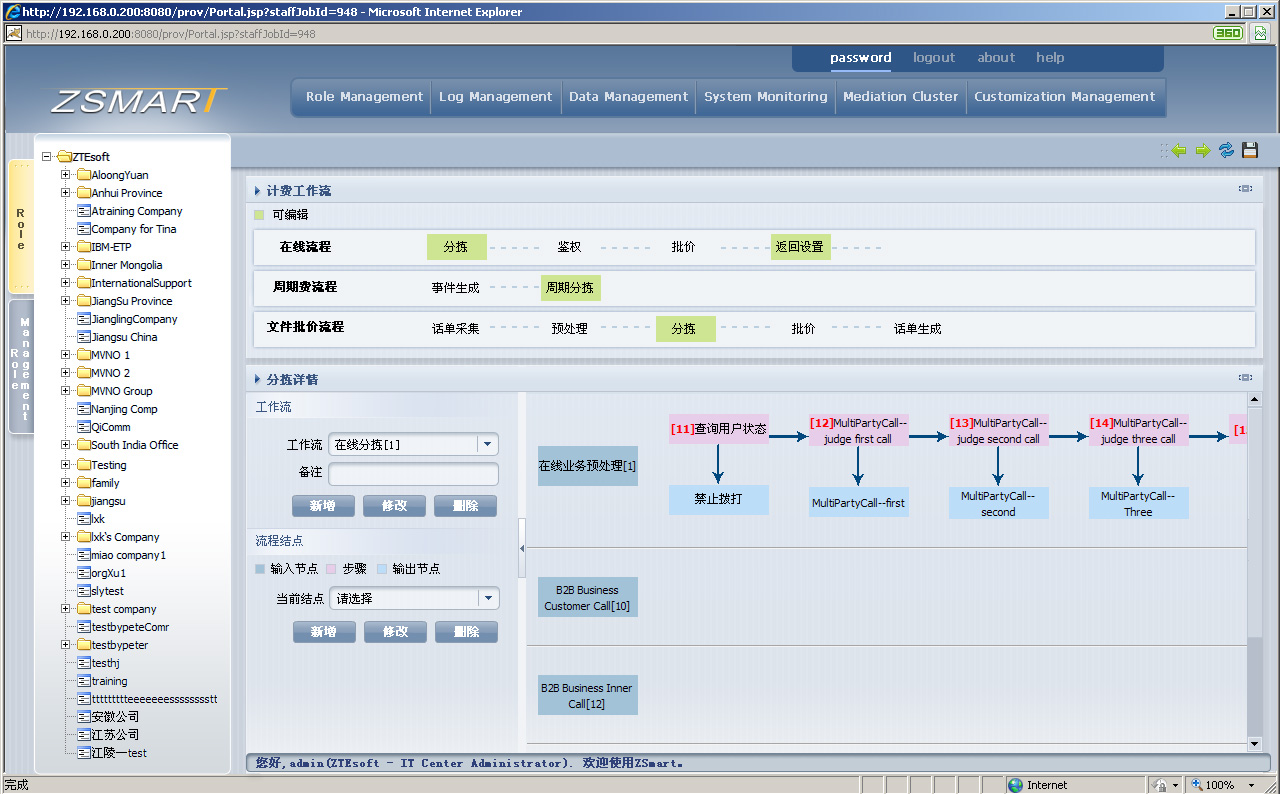Open the Data Management menu
The width and height of the screenshot is (1280, 794).
pos(628,97)
